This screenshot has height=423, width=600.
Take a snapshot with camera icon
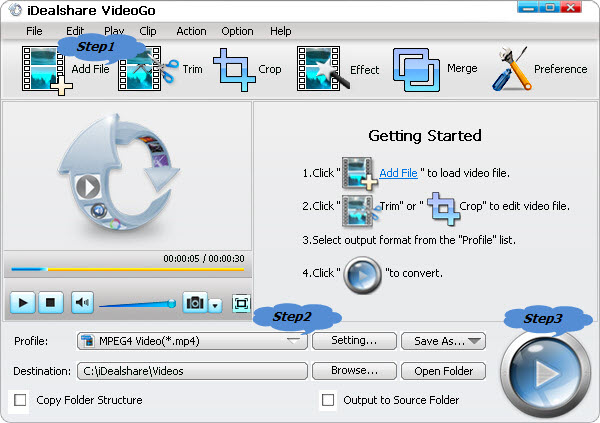pyautogui.click(x=195, y=302)
